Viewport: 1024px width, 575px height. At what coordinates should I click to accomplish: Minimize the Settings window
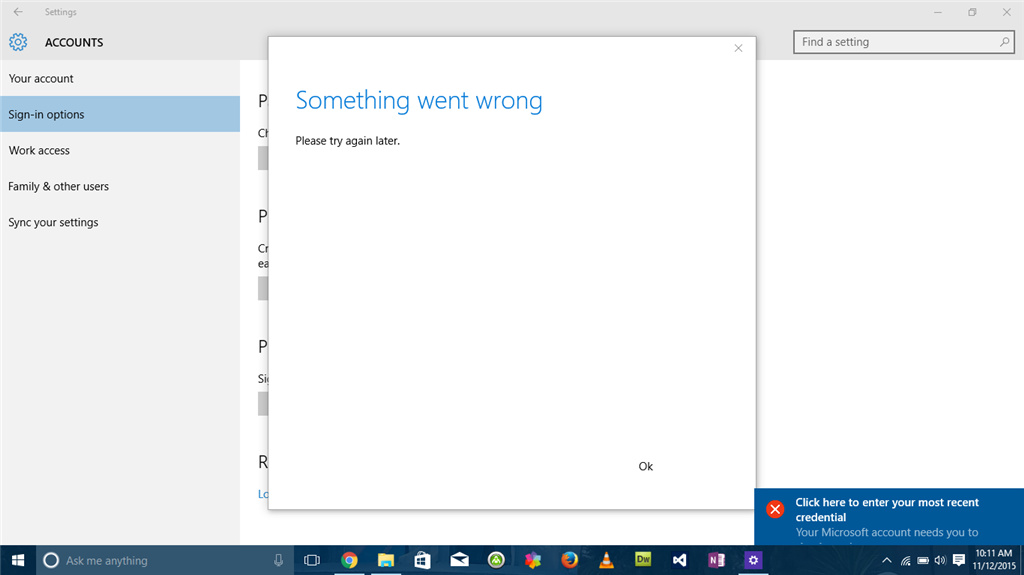938,12
